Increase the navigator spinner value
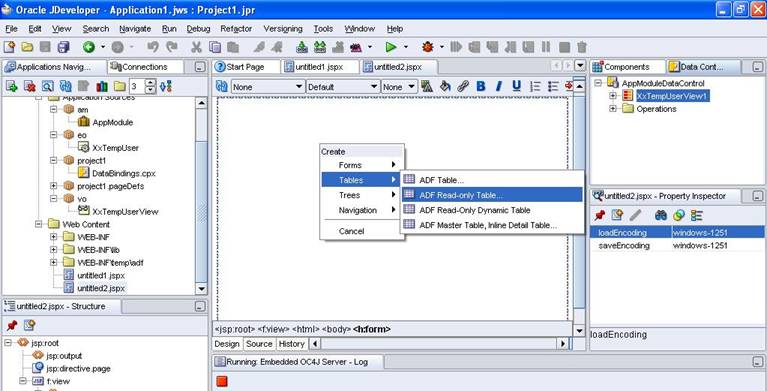 [150, 83]
